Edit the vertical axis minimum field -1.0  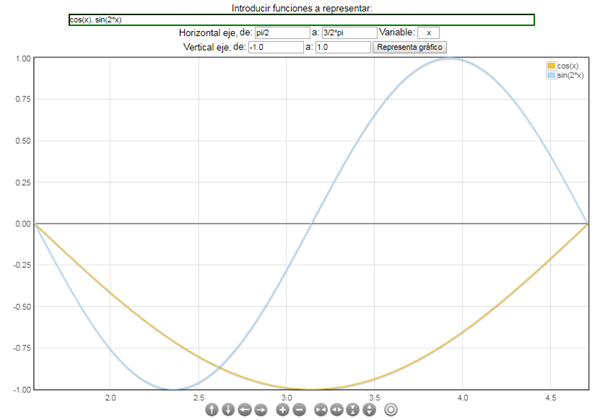pos(276,47)
